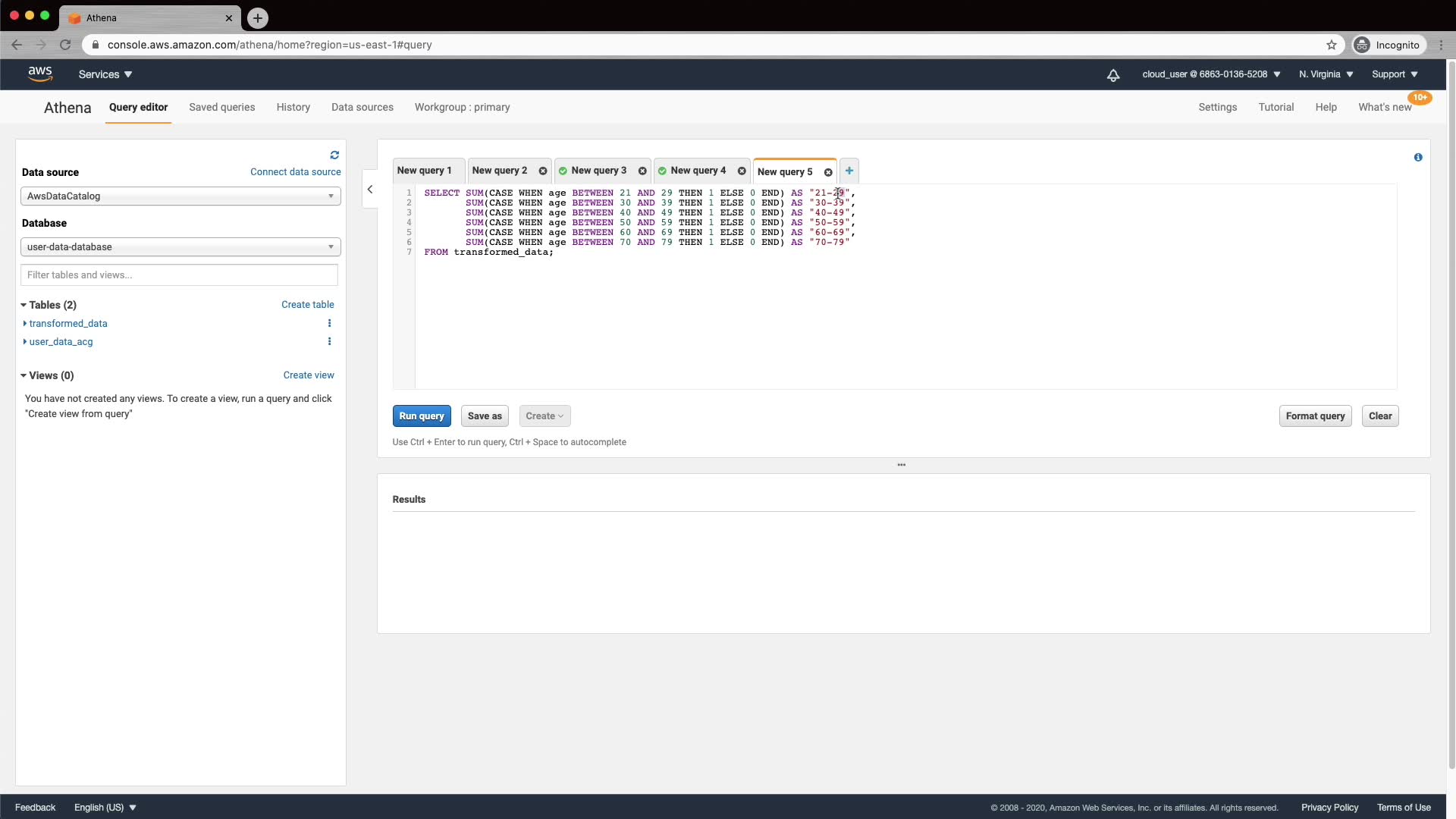Open transformed_data table options menu icon
The width and height of the screenshot is (1456, 819).
click(x=329, y=324)
